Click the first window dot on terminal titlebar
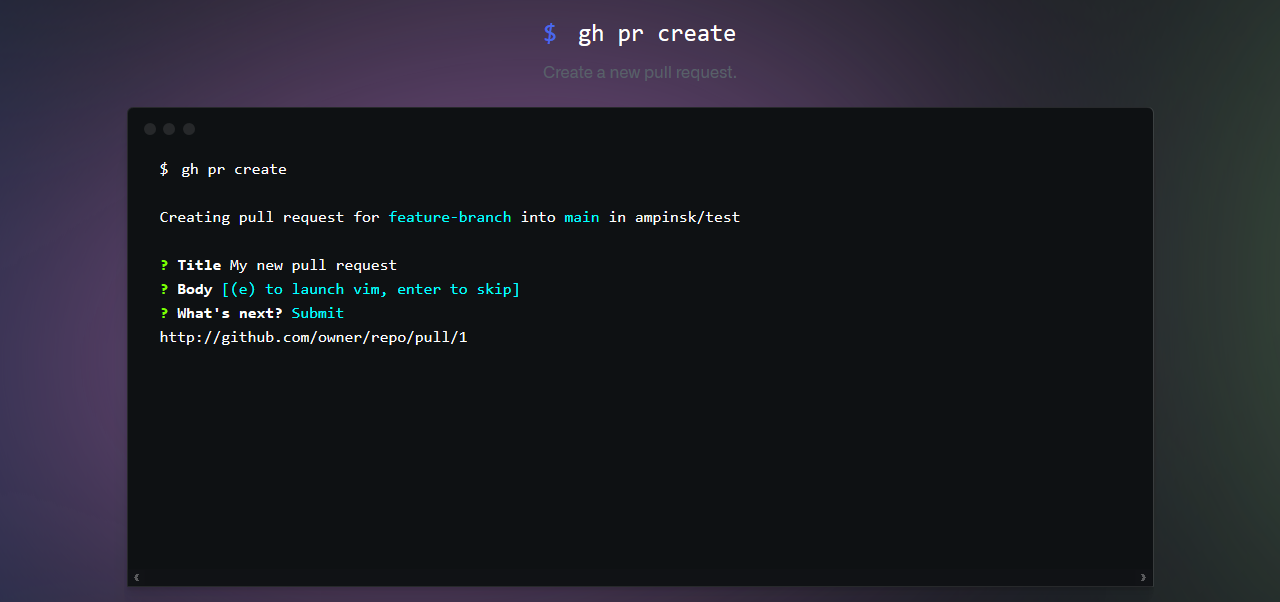1280x602 pixels. coord(149,129)
